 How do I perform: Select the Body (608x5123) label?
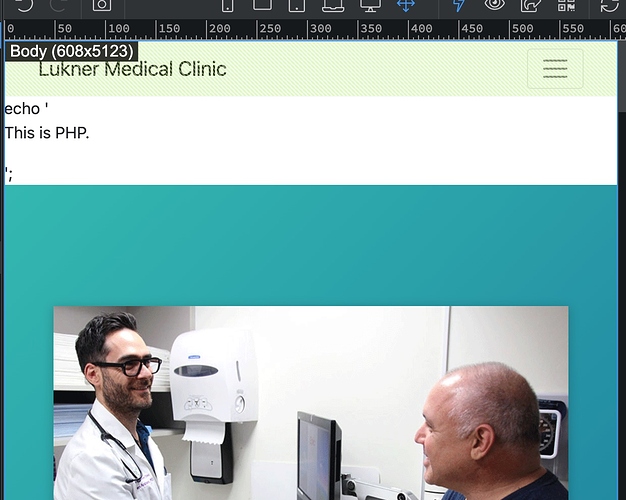pyautogui.click(x=71, y=51)
